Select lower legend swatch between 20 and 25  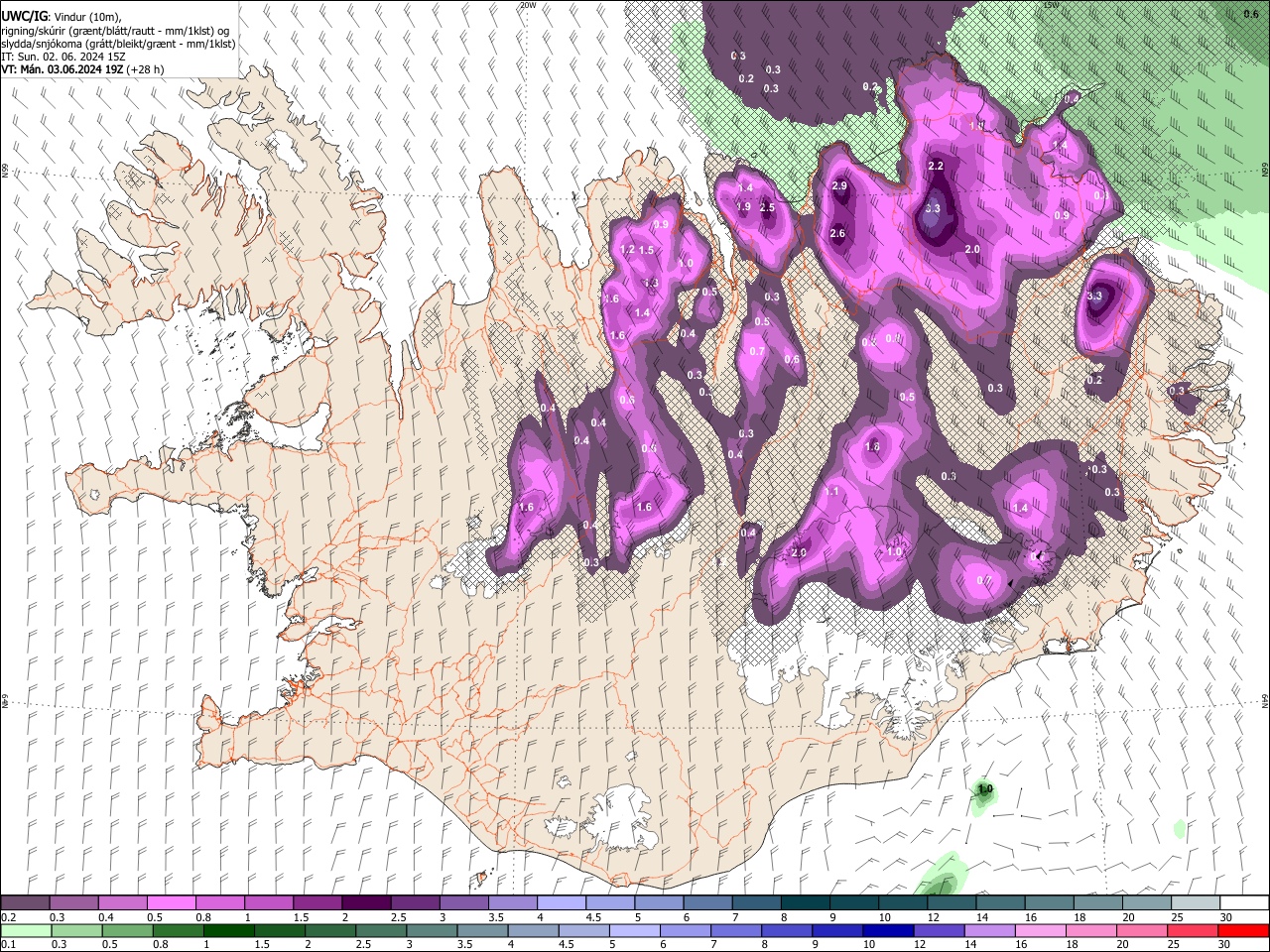(1141, 930)
